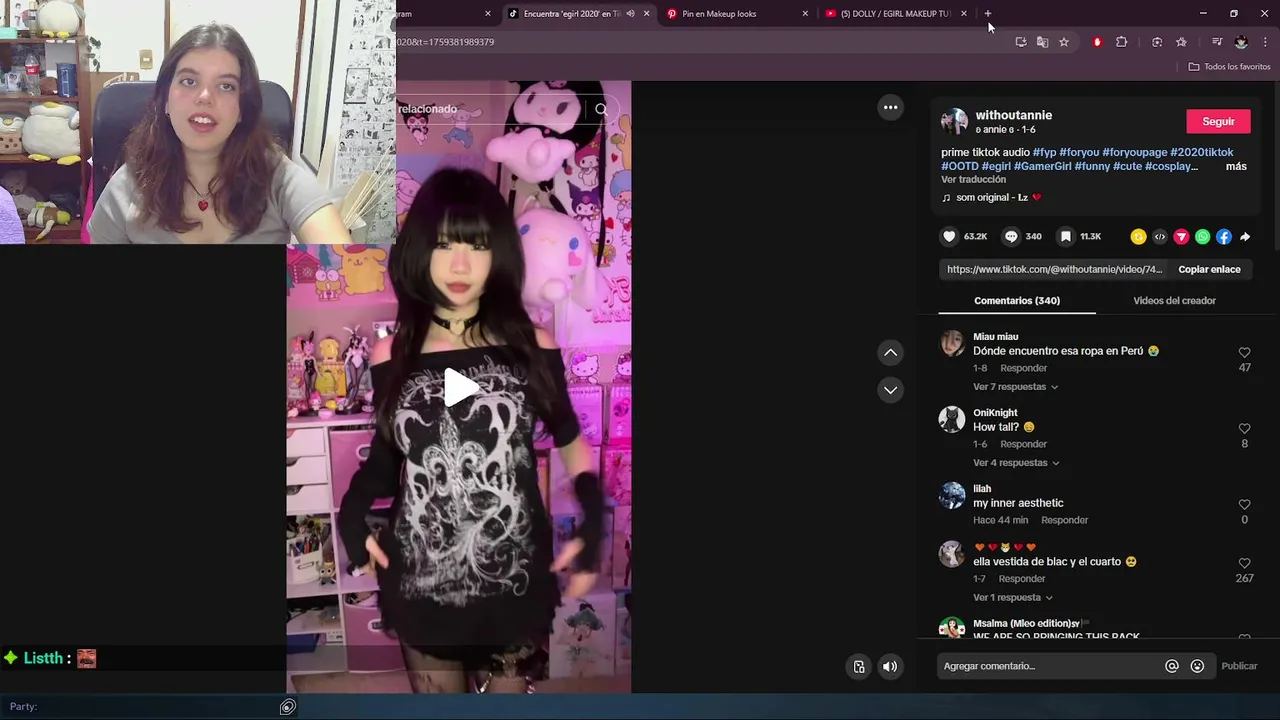Get the embed code icon
This screenshot has width=1280, height=720.
(x=1160, y=237)
